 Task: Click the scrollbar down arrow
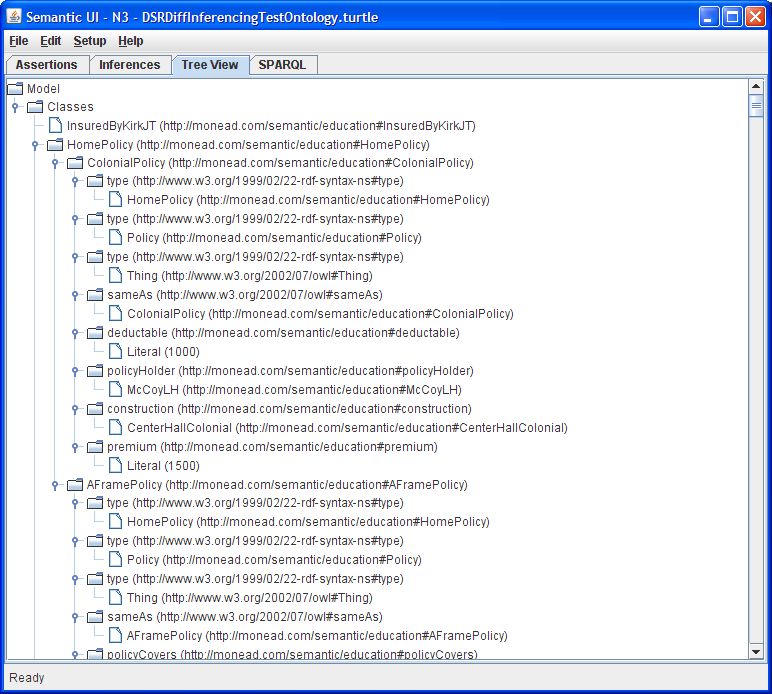pos(756,652)
